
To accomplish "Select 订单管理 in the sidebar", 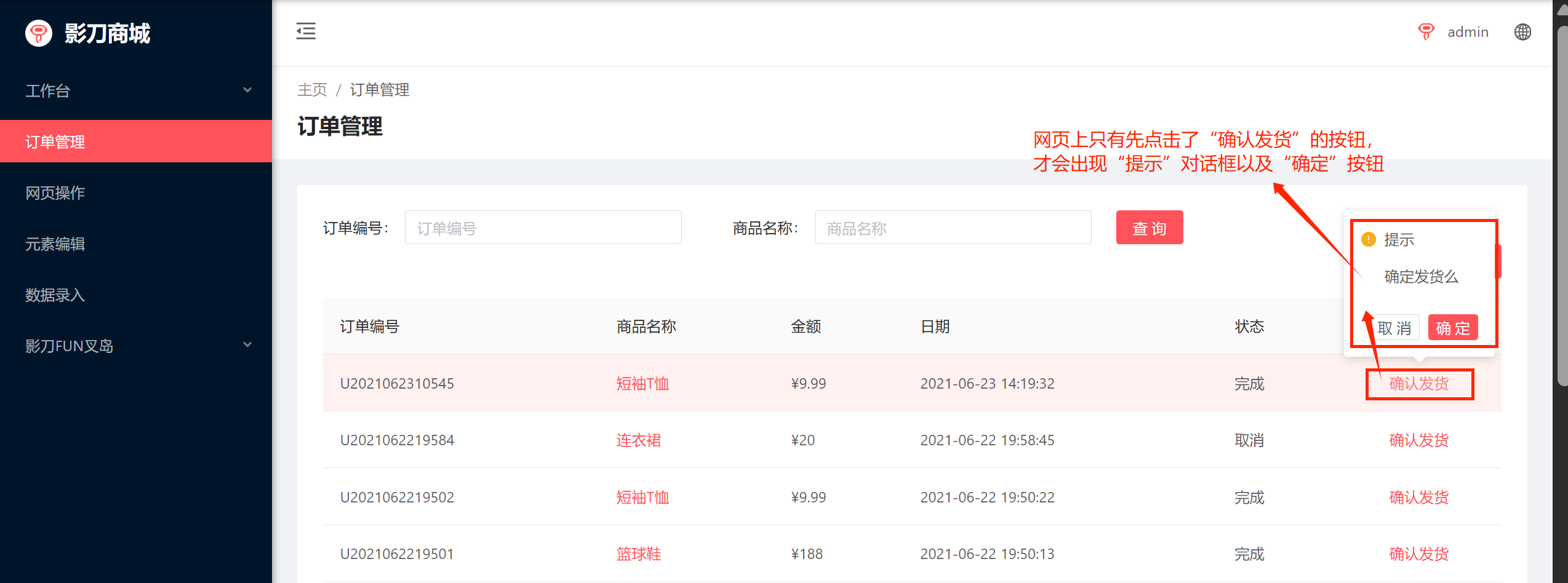I will tap(135, 141).
